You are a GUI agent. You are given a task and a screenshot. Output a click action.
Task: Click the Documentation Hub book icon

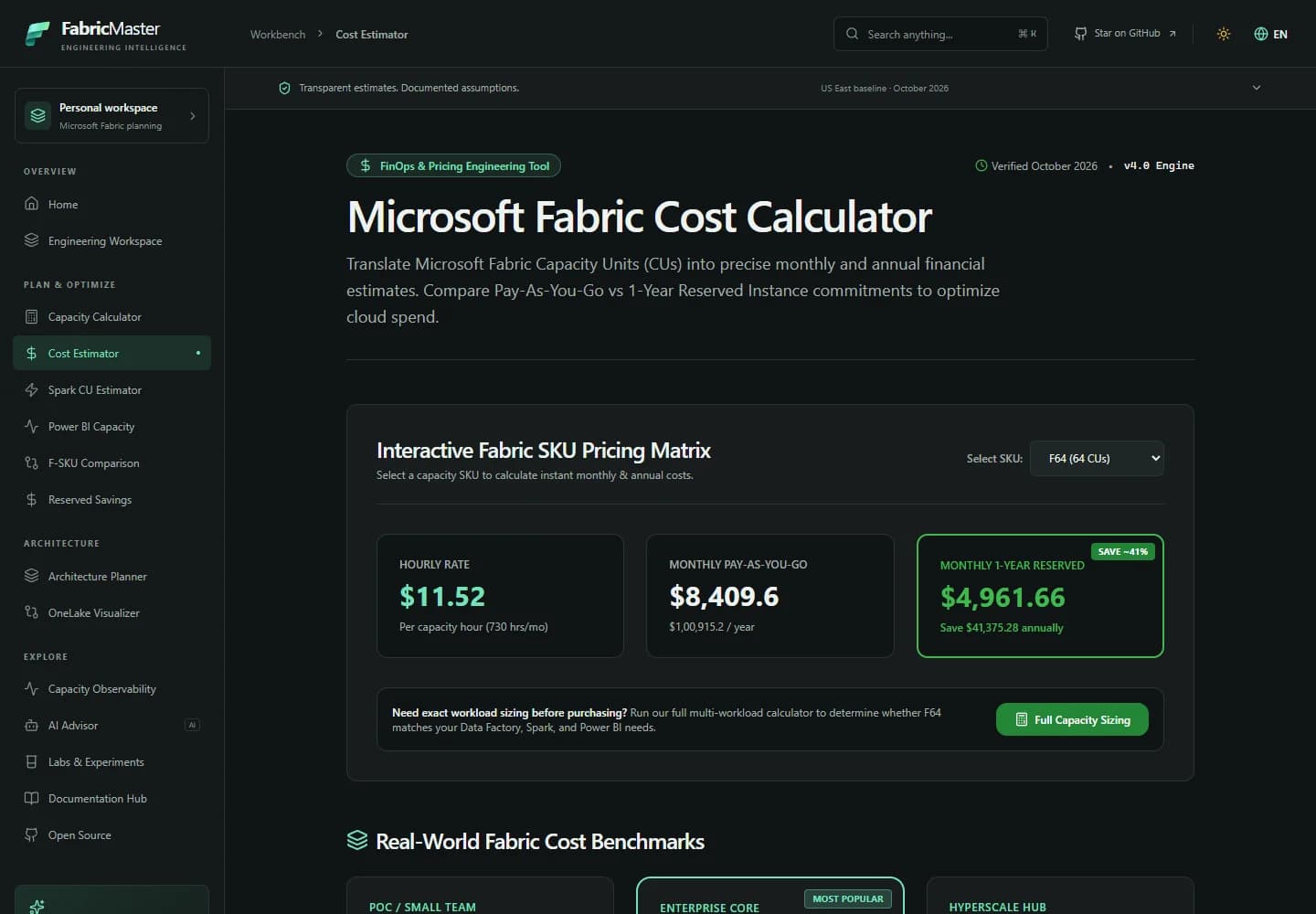32,798
